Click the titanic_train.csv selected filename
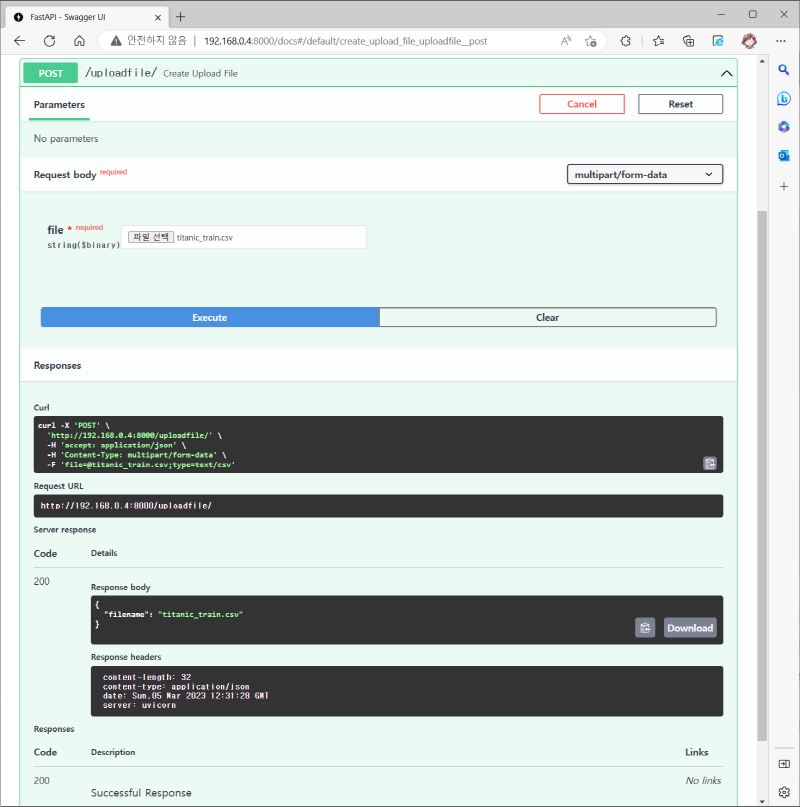The height and width of the screenshot is (807, 800). click(205, 238)
